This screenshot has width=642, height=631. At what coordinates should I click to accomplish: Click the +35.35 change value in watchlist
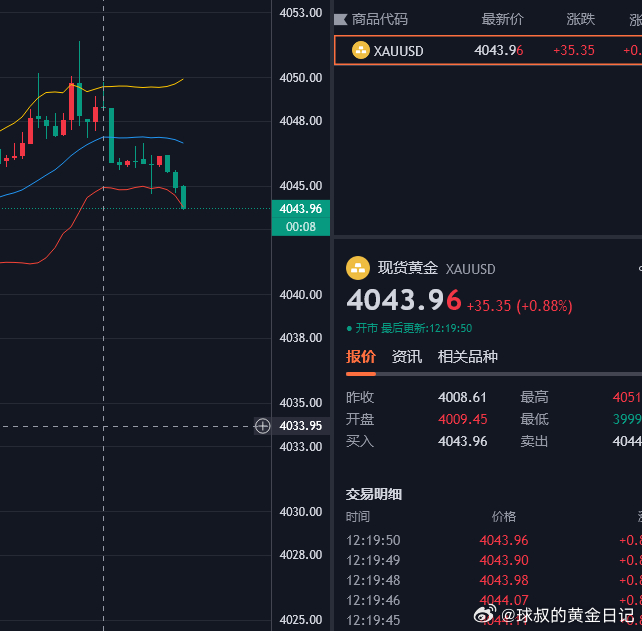(x=574, y=50)
